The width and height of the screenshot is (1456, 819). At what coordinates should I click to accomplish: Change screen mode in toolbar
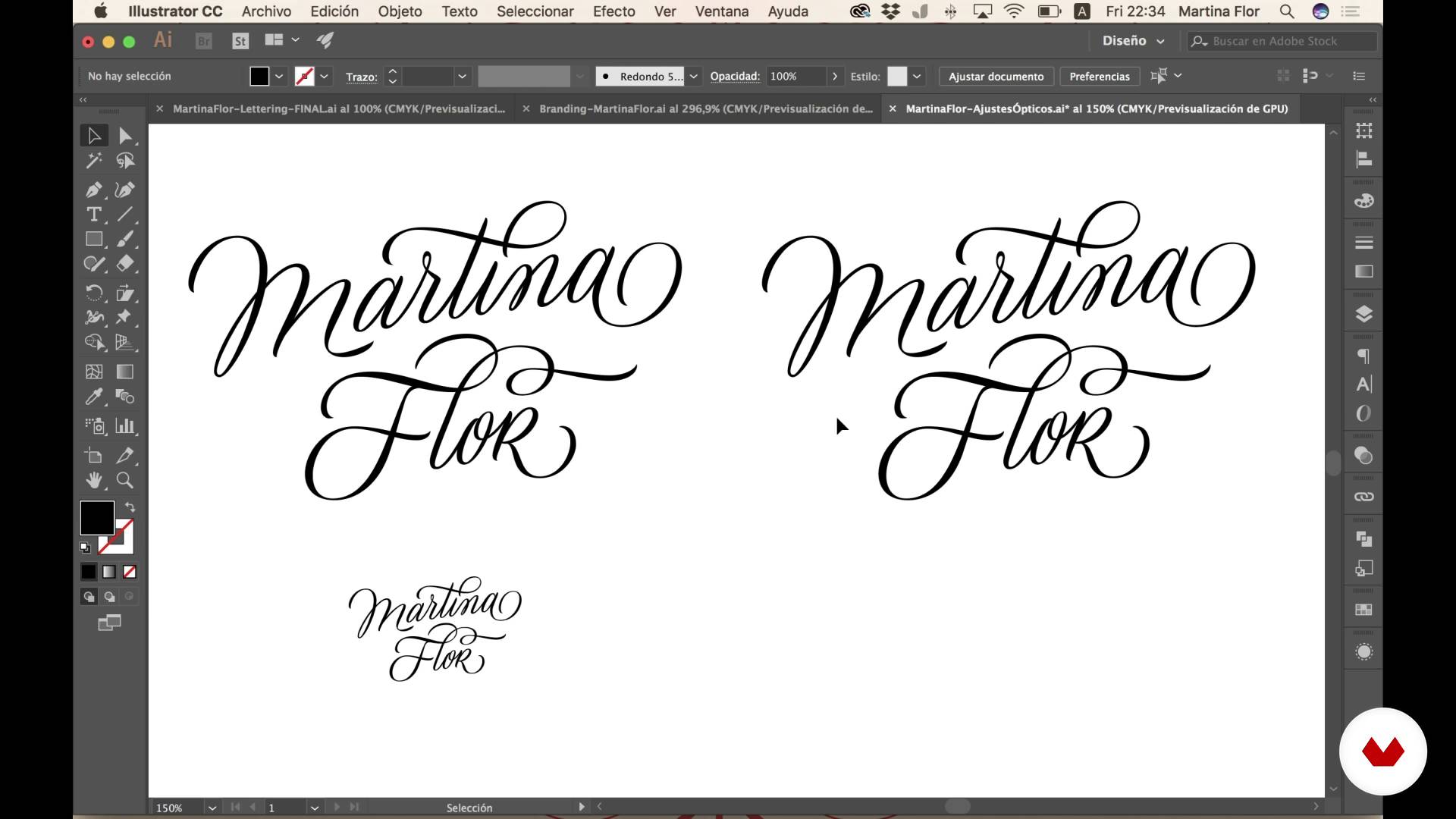(109, 623)
